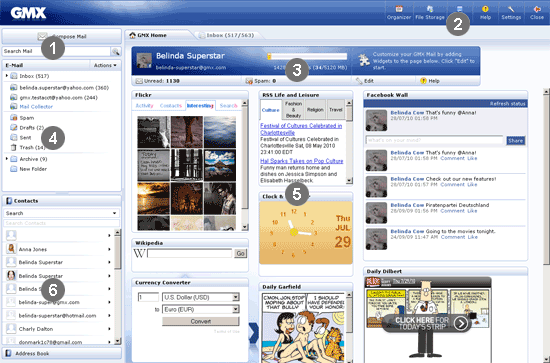
Task: Click the Flickr widget scroll down arrow
Action: point(245,228)
